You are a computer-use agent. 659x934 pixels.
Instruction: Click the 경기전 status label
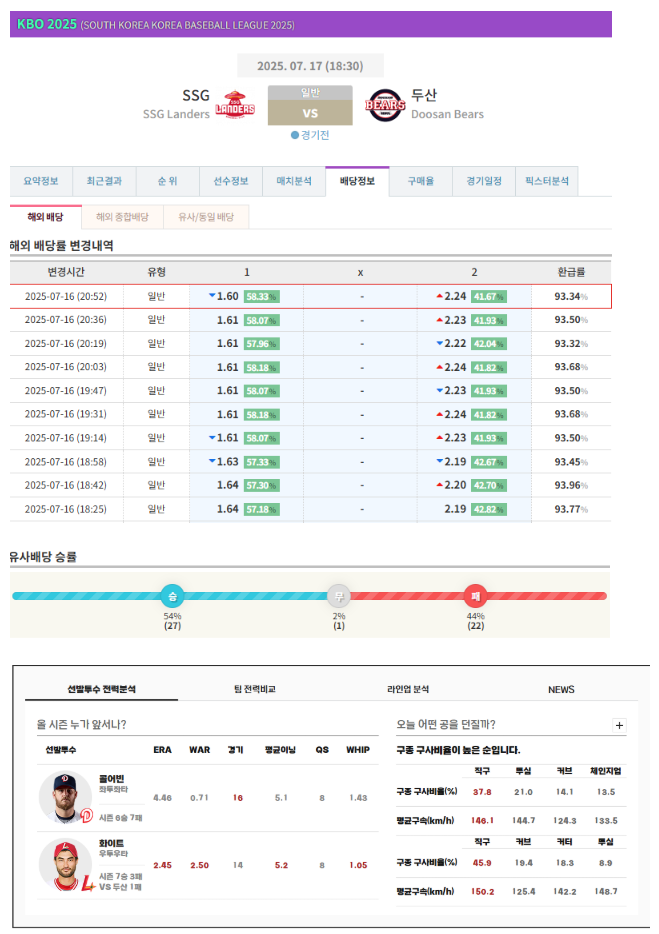tap(310, 135)
